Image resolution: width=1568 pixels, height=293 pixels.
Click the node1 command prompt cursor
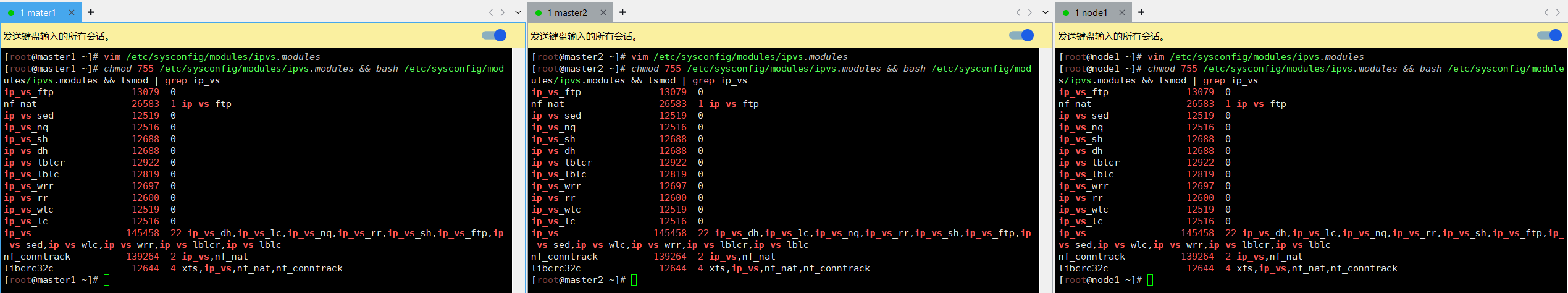coord(1151,280)
